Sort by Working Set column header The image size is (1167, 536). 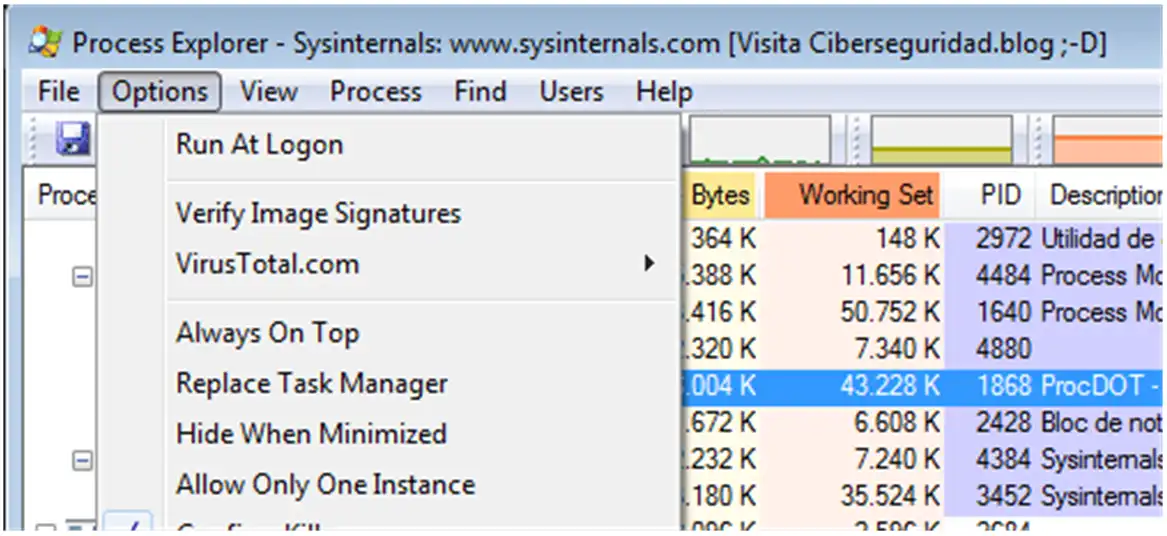pos(853,195)
